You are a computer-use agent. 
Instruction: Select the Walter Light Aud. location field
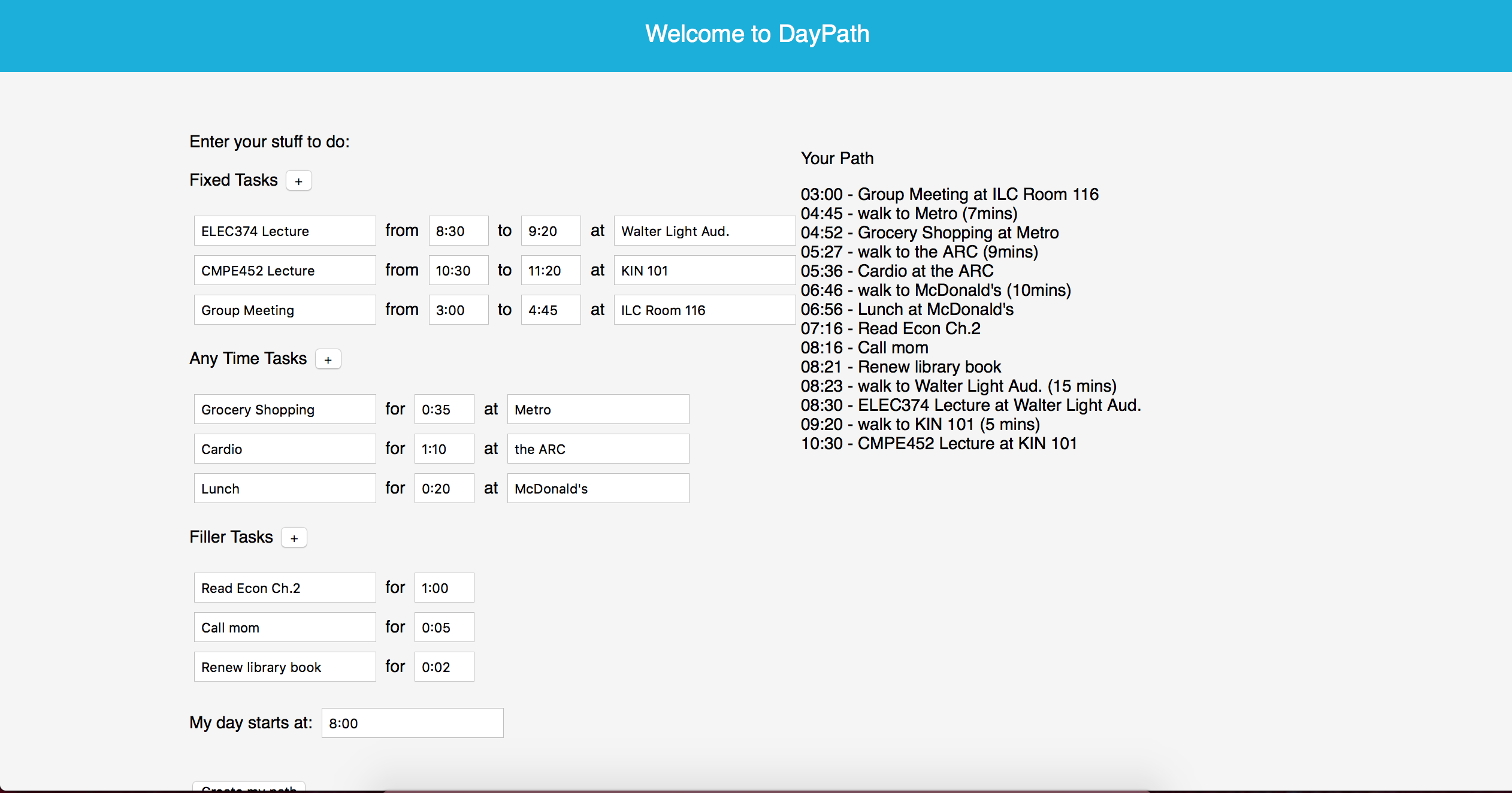[x=704, y=231]
